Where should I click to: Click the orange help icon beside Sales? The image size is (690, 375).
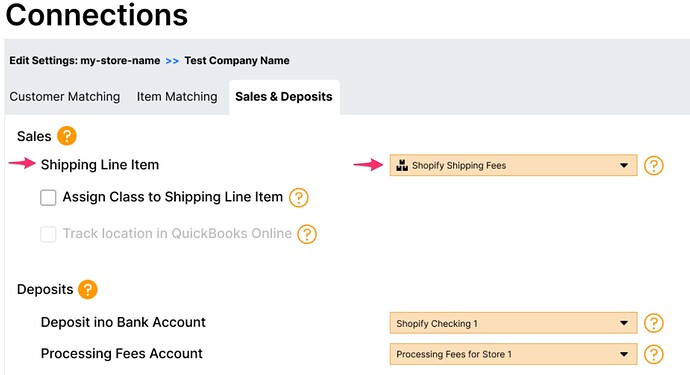(67, 136)
